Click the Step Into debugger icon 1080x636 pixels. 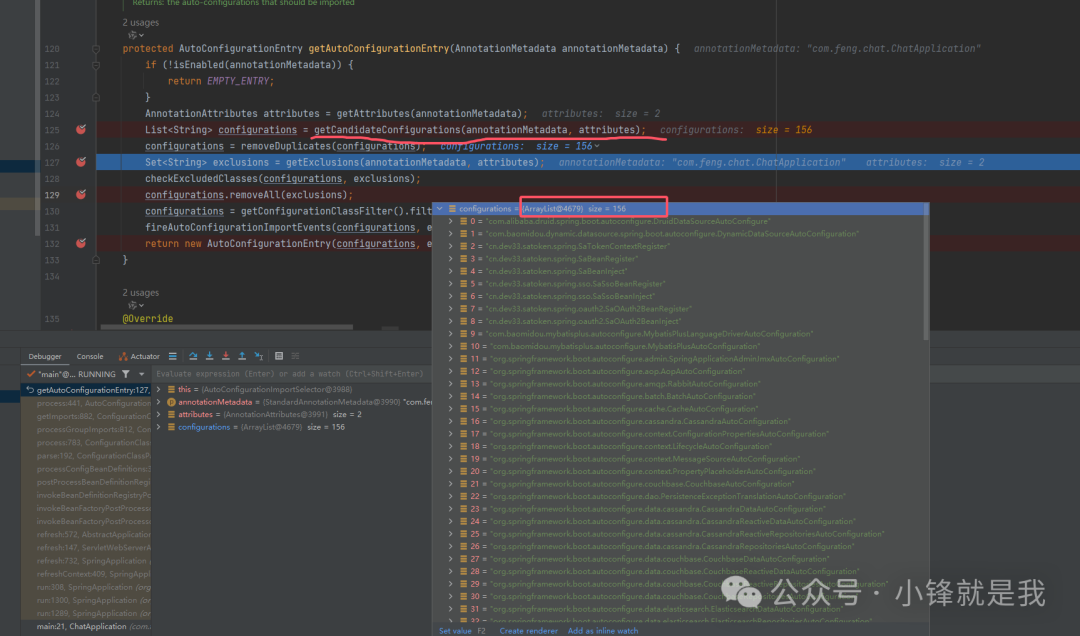tap(209, 356)
